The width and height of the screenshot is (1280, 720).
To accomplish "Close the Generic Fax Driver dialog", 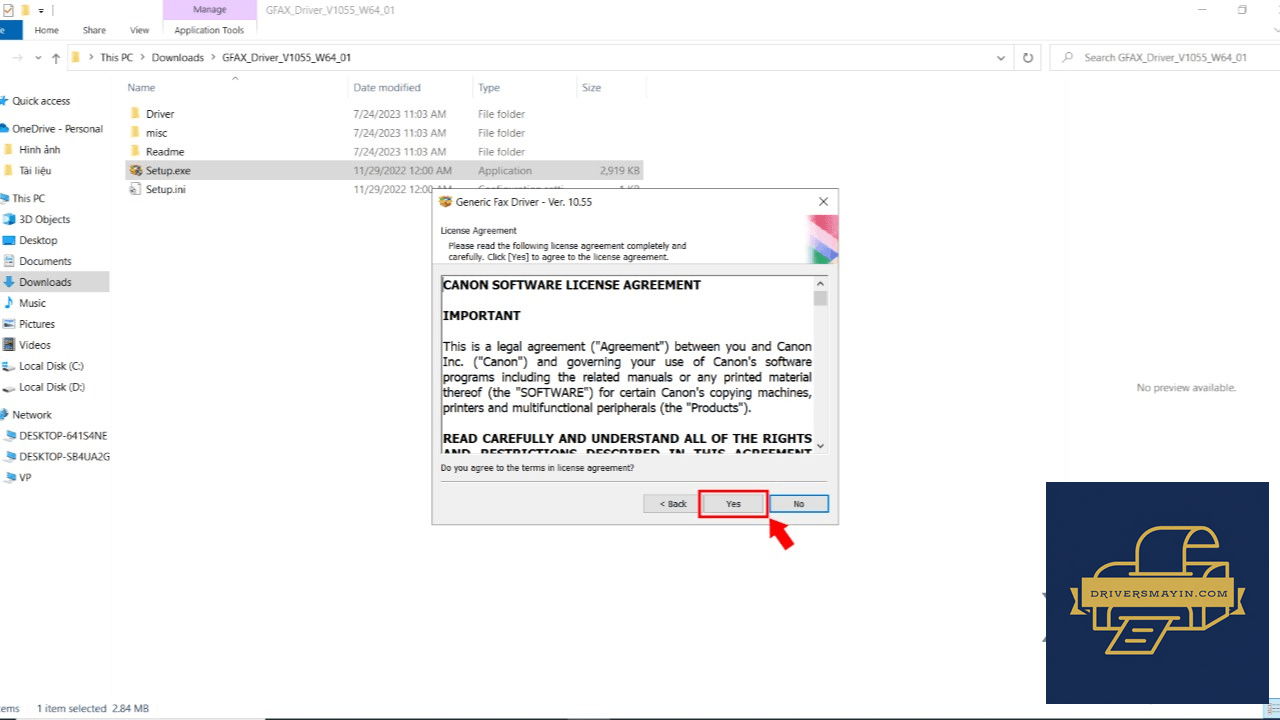I will coord(823,201).
